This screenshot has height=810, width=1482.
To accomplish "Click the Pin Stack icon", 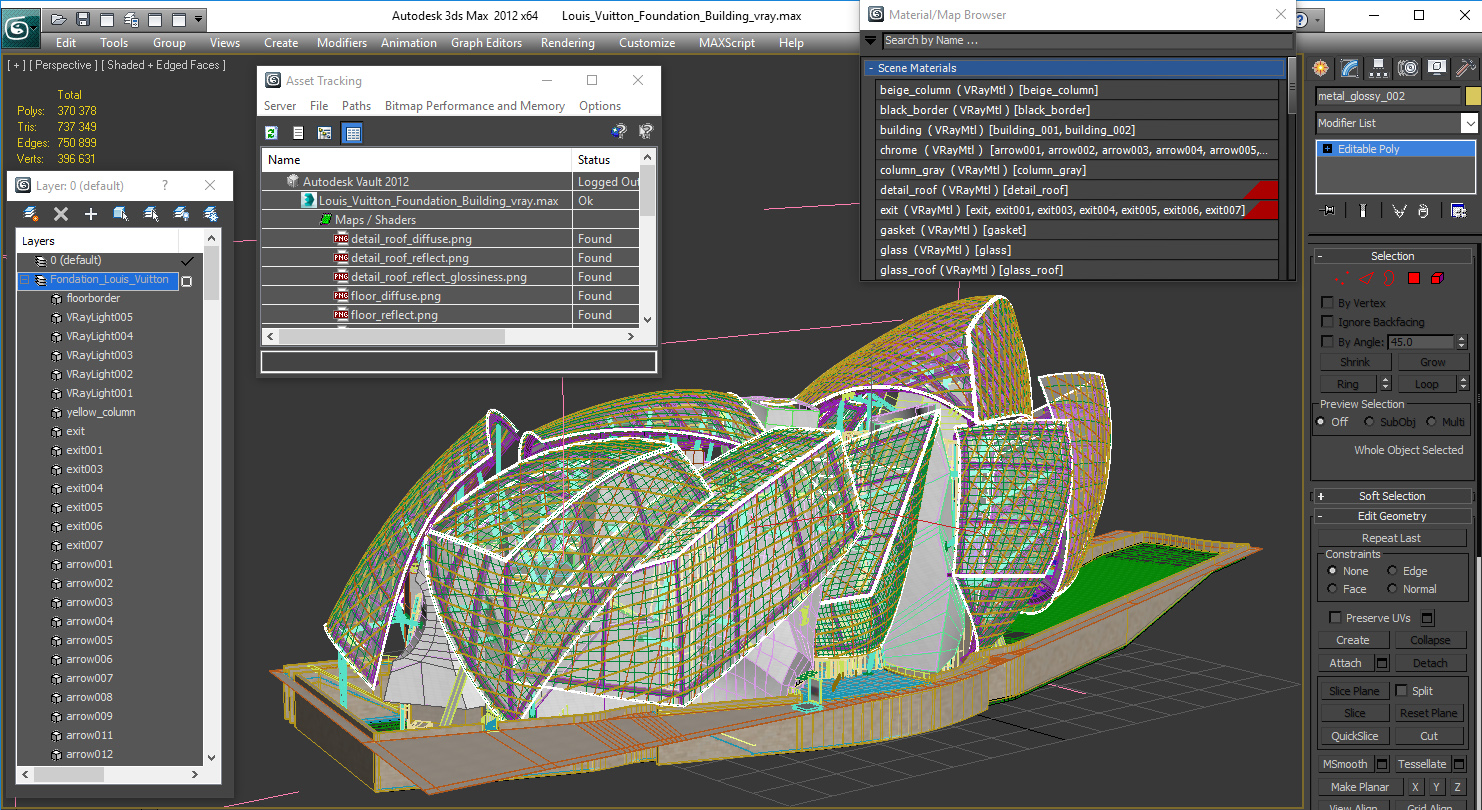I will coord(1328,211).
